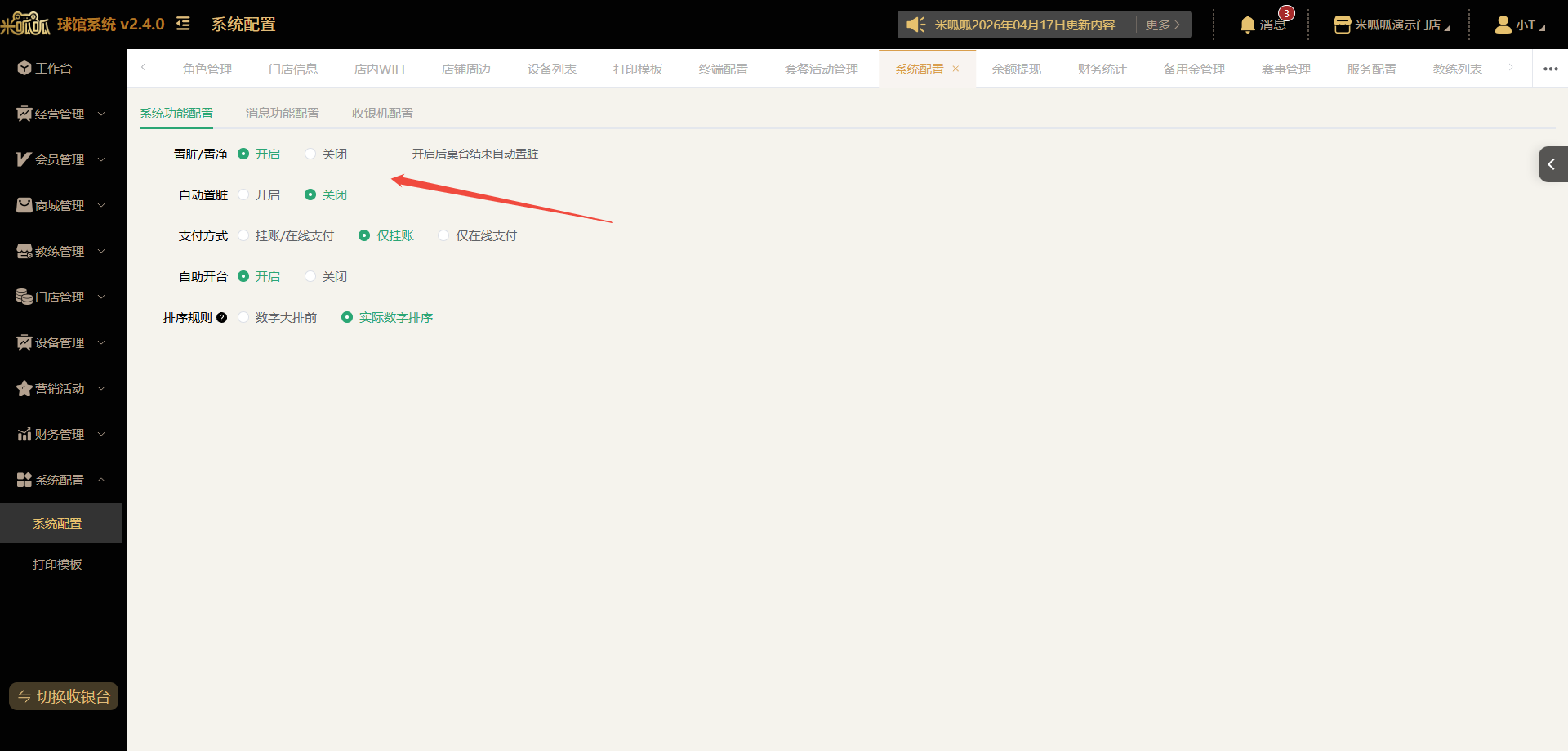Set 自动置脏 to 关闭
Viewport: 1568px width, 751px height.
pos(310,194)
